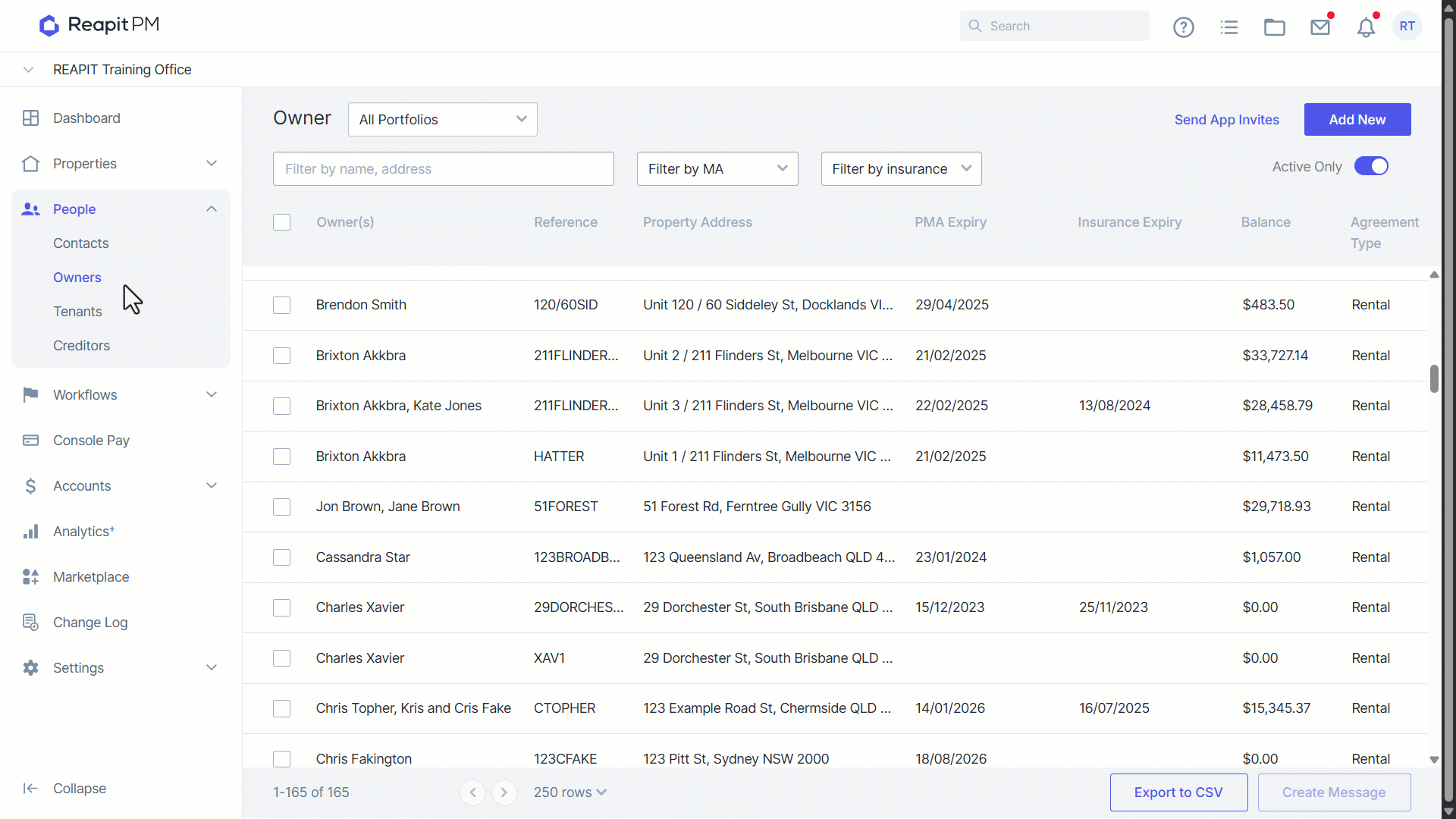This screenshot has width=1456, height=819.
Task: Click the owner list vertical scrollbar thumb
Action: [x=1434, y=378]
